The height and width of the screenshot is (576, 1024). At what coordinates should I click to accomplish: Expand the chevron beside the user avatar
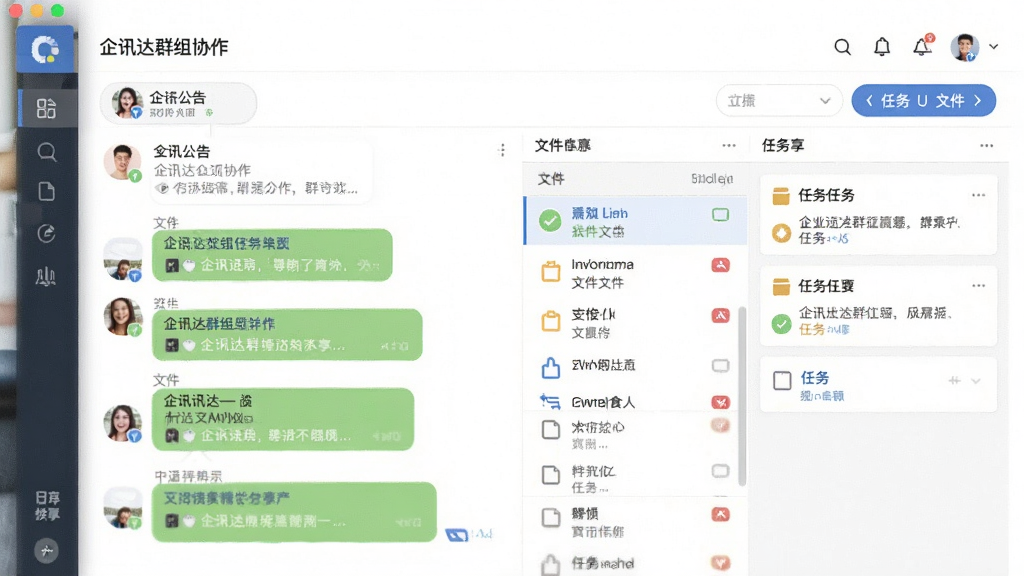click(993, 47)
